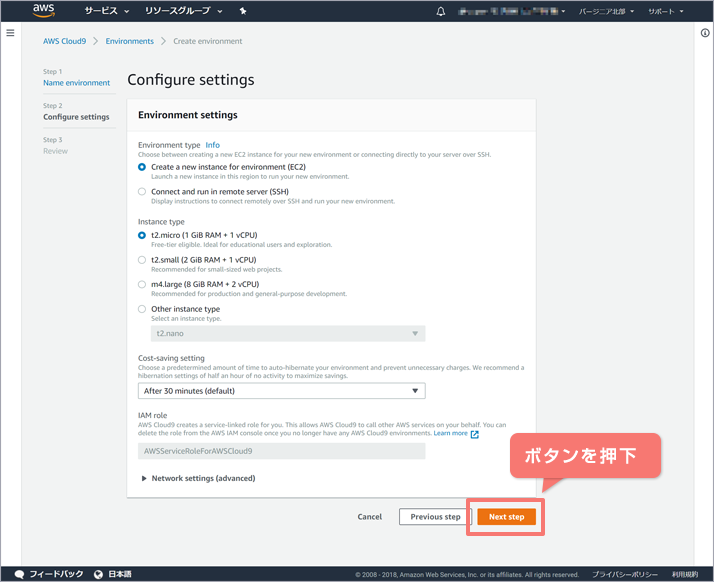714x582 pixels.
Task: Click the Previous step button
Action: (x=435, y=517)
